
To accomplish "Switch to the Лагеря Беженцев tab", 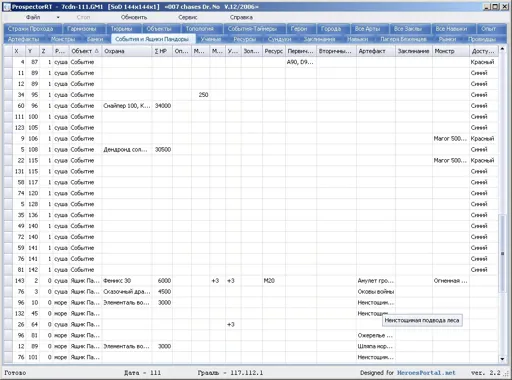I will click(x=403, y=39).
